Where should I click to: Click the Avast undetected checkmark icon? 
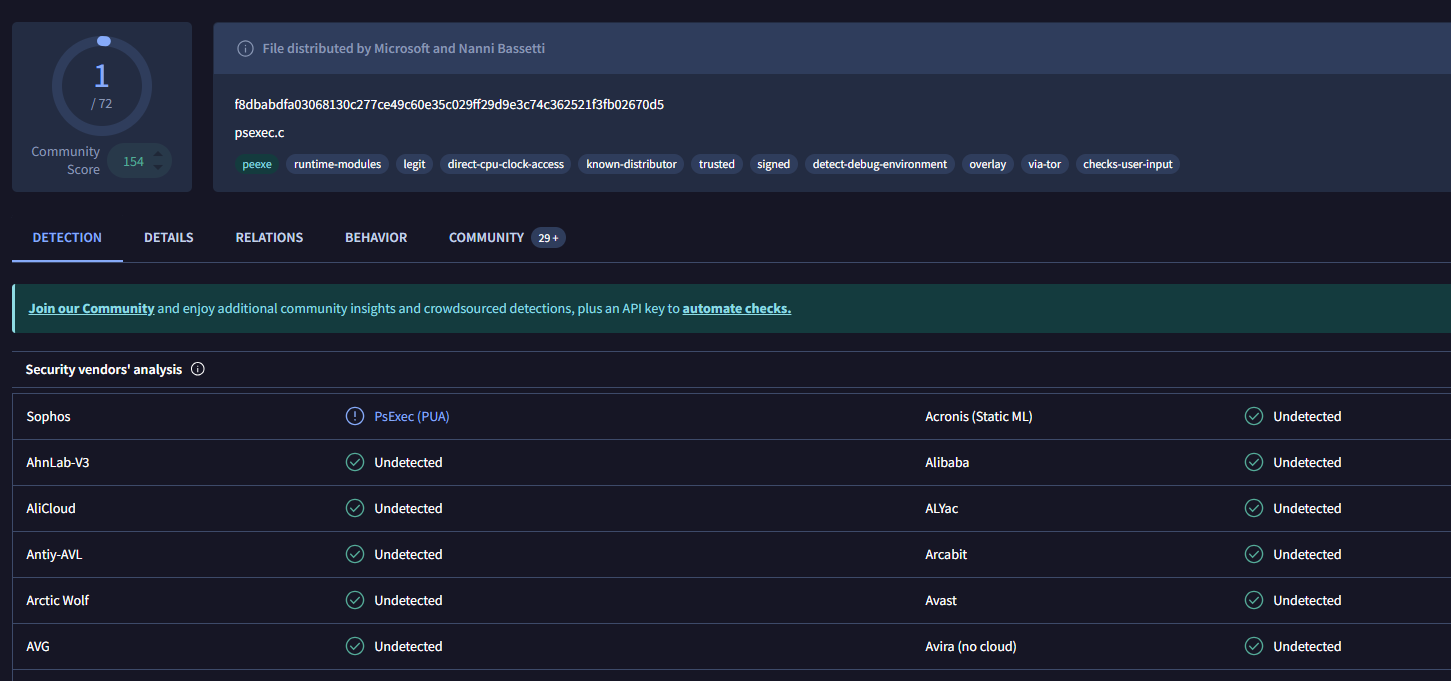[1253, 600]
